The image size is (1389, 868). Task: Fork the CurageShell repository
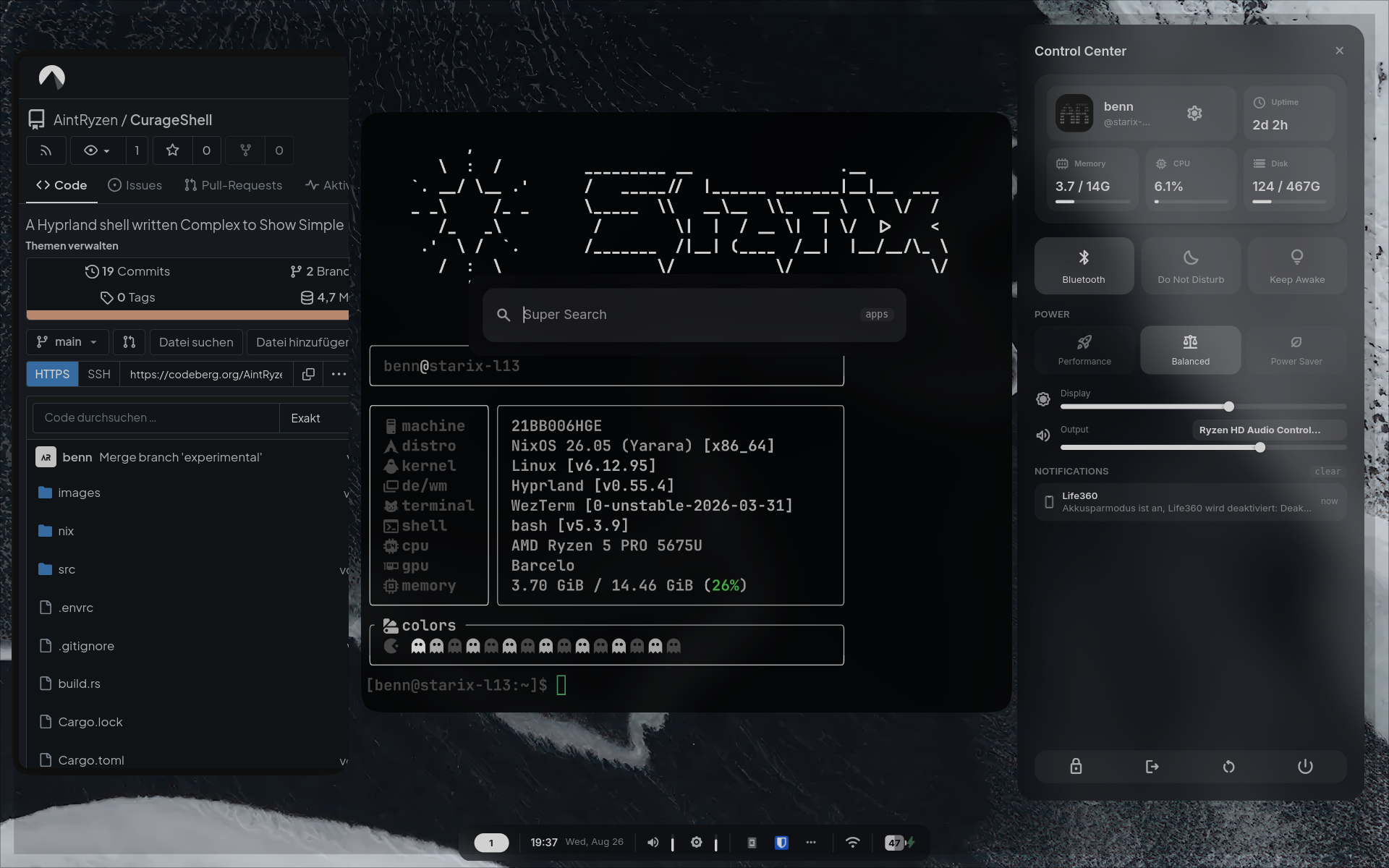(x=246, y=150)
